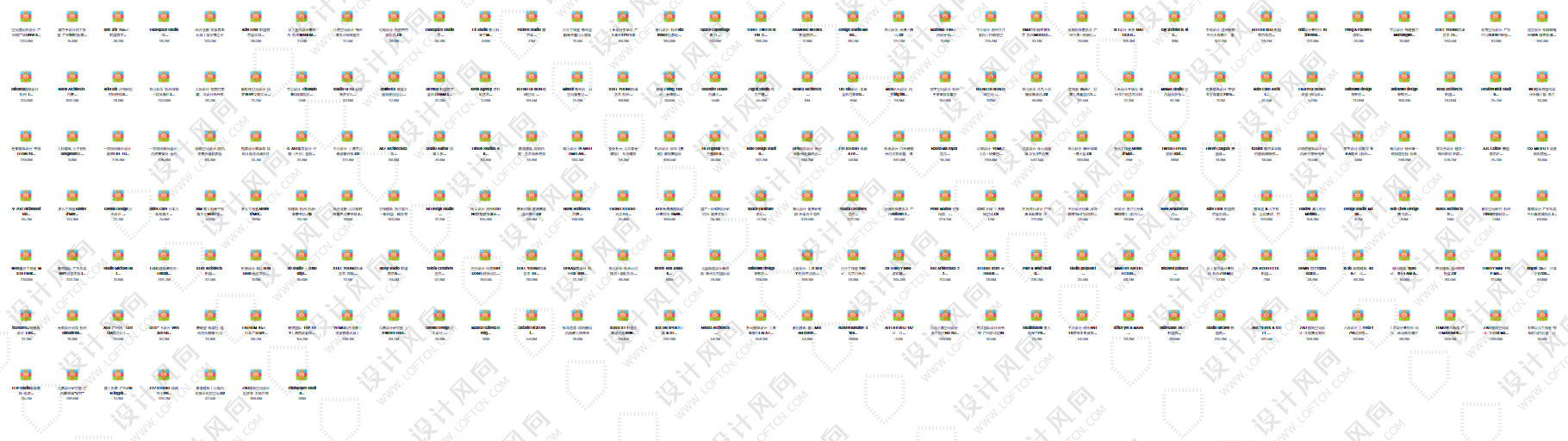Open the Studio Author archive file

[439, 136]
